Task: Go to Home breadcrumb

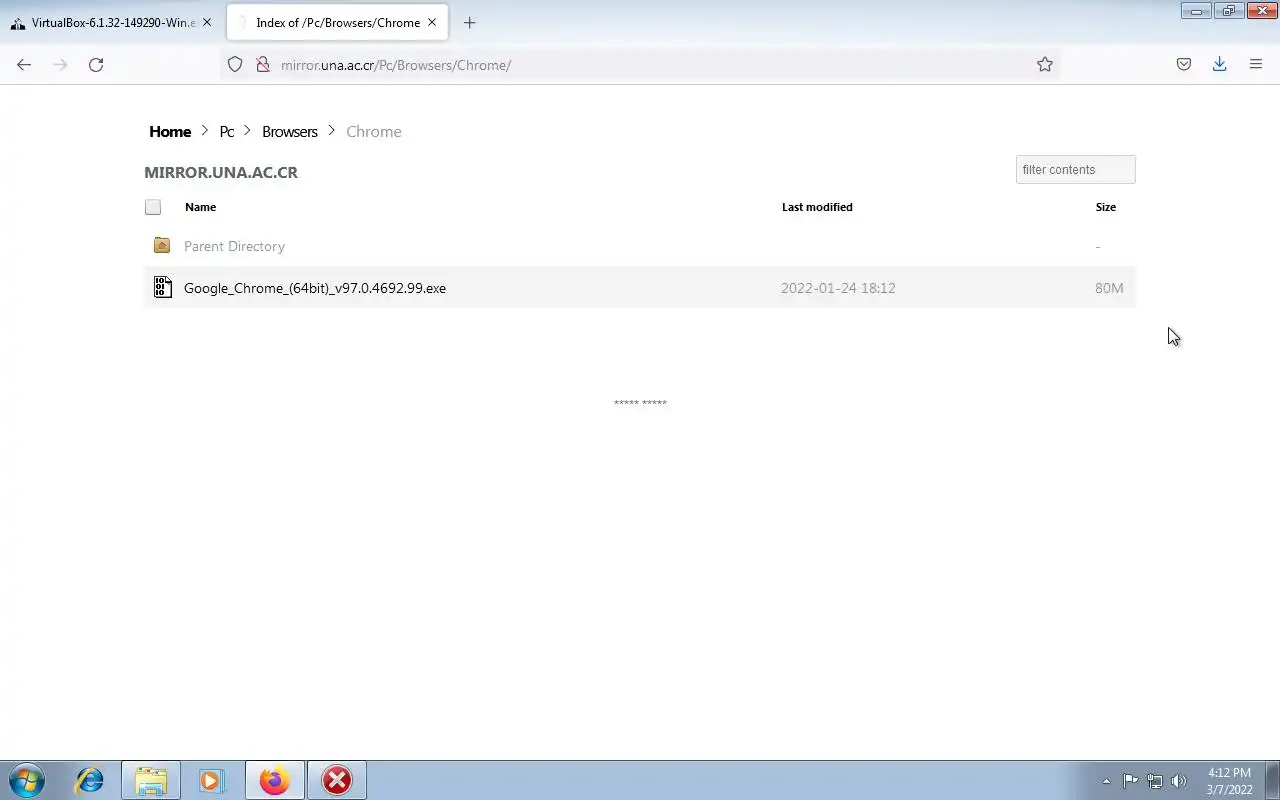Action: pyautogui.click(x=170, y=131)
